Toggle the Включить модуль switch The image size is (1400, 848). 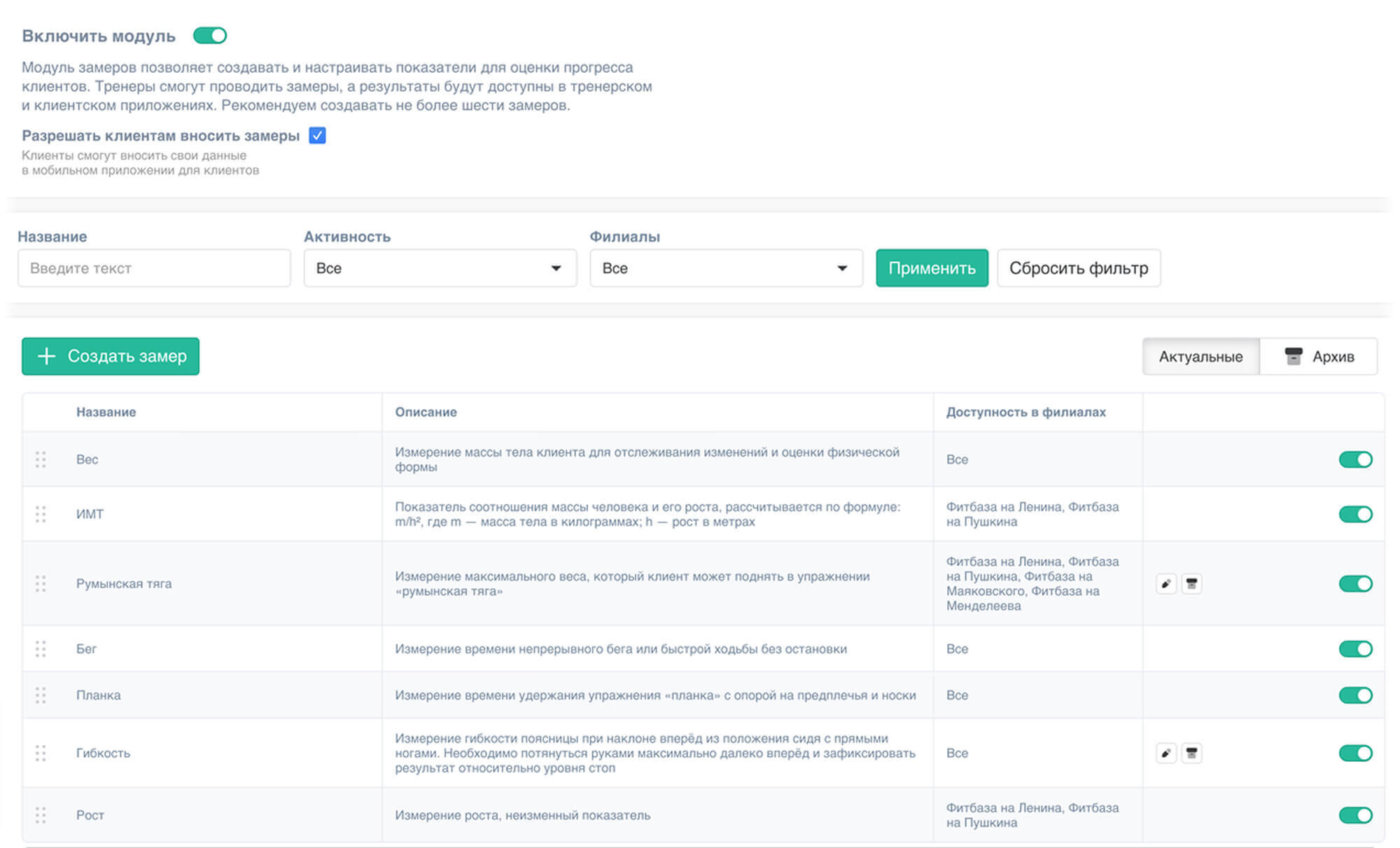[210, 35]
